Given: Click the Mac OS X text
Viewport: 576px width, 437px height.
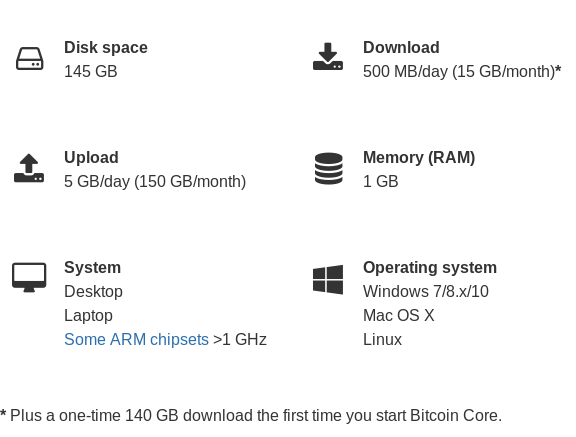Looking at the screenshot, I should coord(399,315).
